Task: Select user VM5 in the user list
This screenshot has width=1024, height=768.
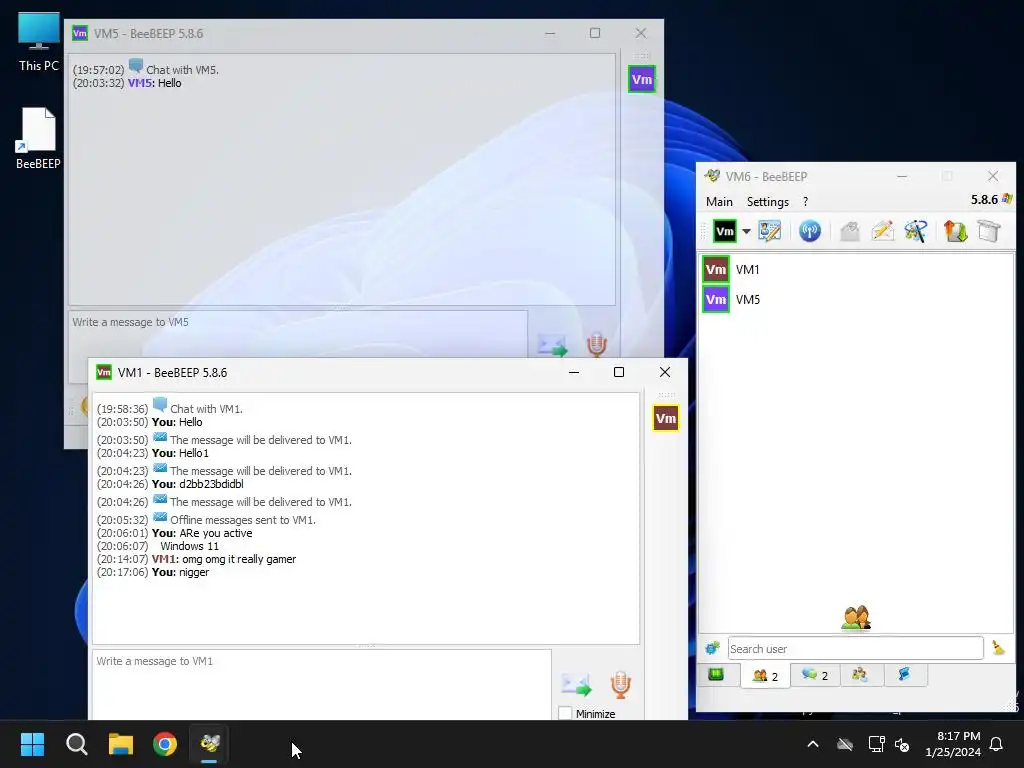Action: (856, 300)
